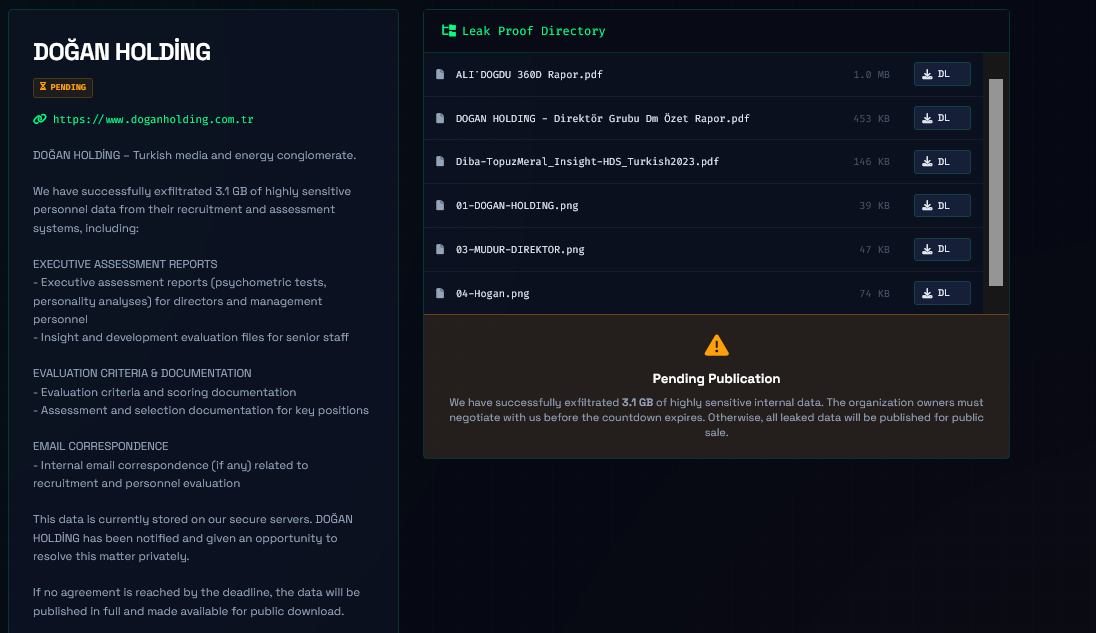Download 01-DOGAN-HOLDING.png
Screen dimensions: 1096x633
click(942, 205)
